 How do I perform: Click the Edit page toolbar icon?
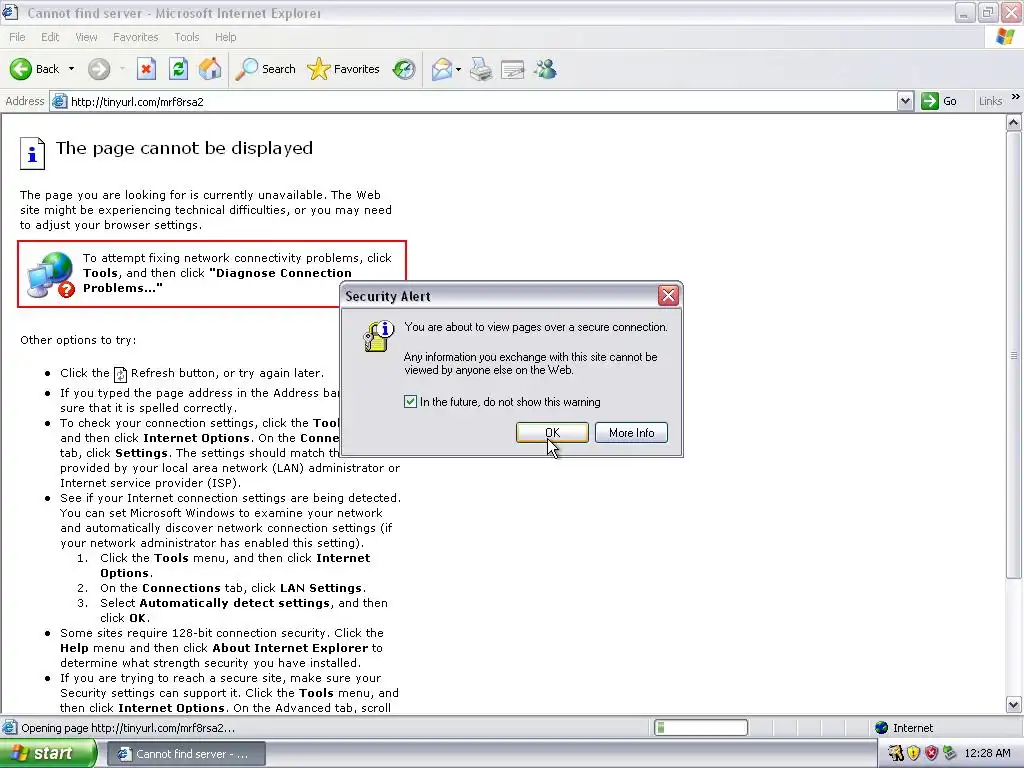pyautogui.click(x=513, y=69)
